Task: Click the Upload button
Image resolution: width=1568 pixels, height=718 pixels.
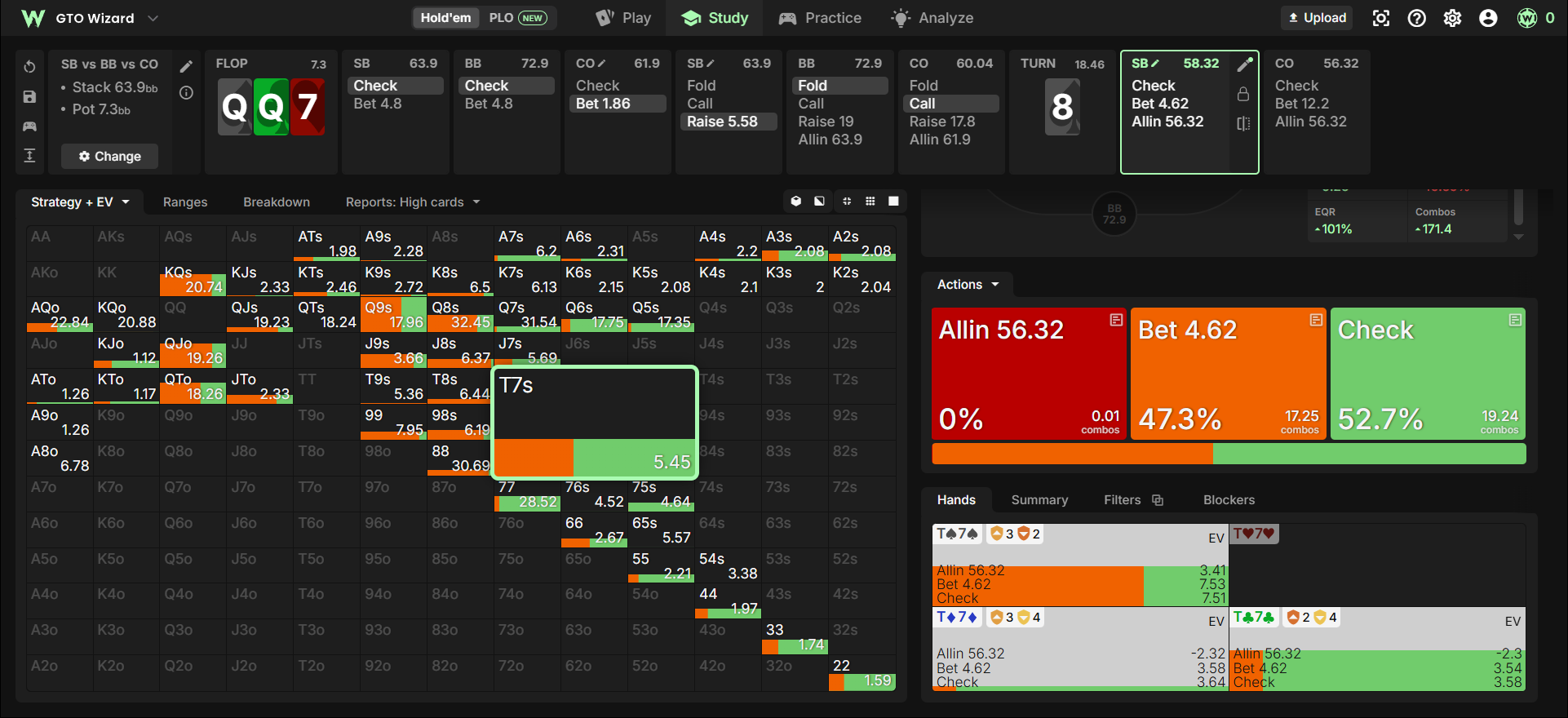Action: click(x=1317, y=18)
